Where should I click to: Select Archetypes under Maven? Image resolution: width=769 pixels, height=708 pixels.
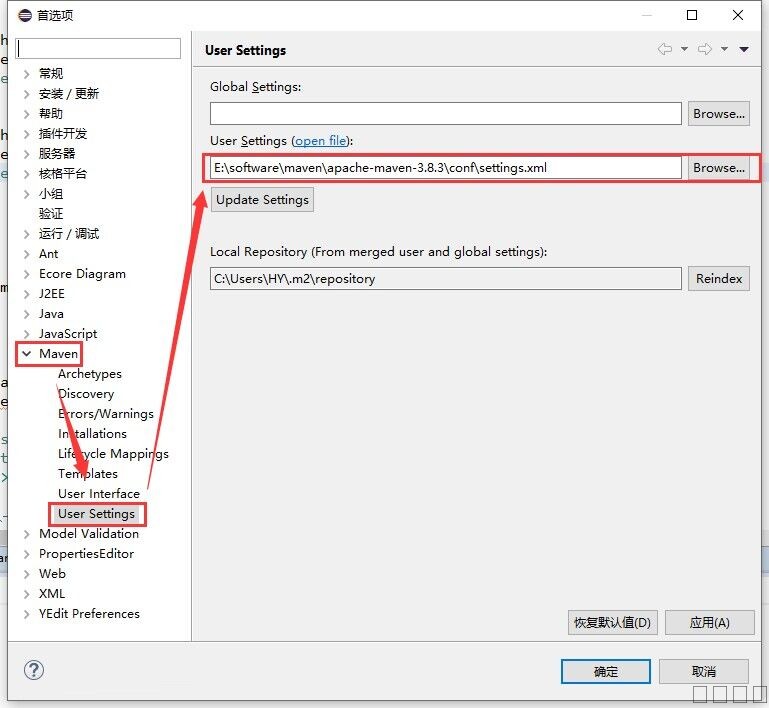[90, 374]
